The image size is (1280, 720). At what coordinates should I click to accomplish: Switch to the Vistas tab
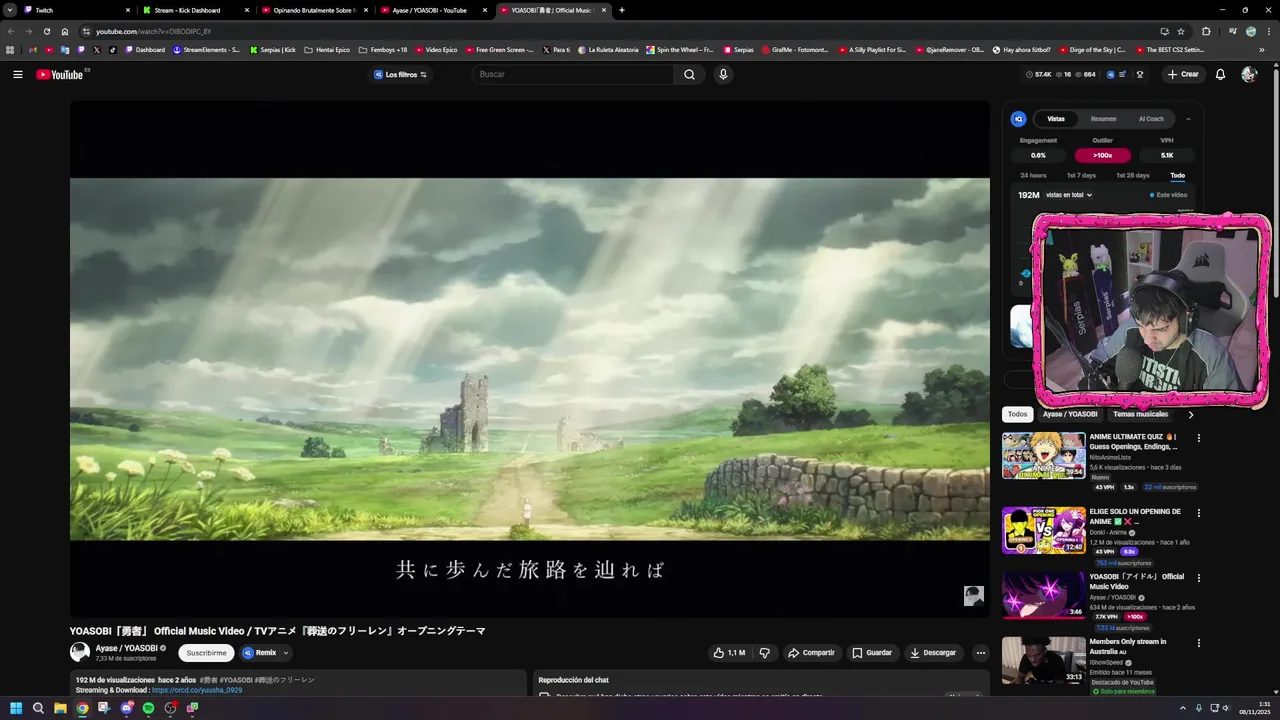(x=1056, y=119)
